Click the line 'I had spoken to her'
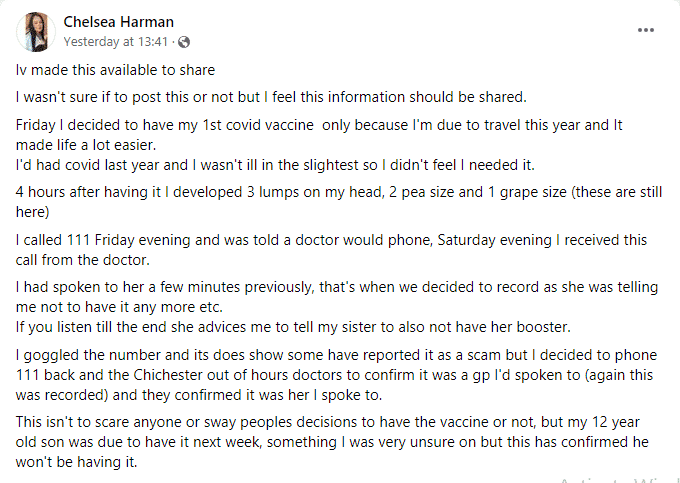The height and width of the screenshot is (483, 680). click(x=337, y=287)
